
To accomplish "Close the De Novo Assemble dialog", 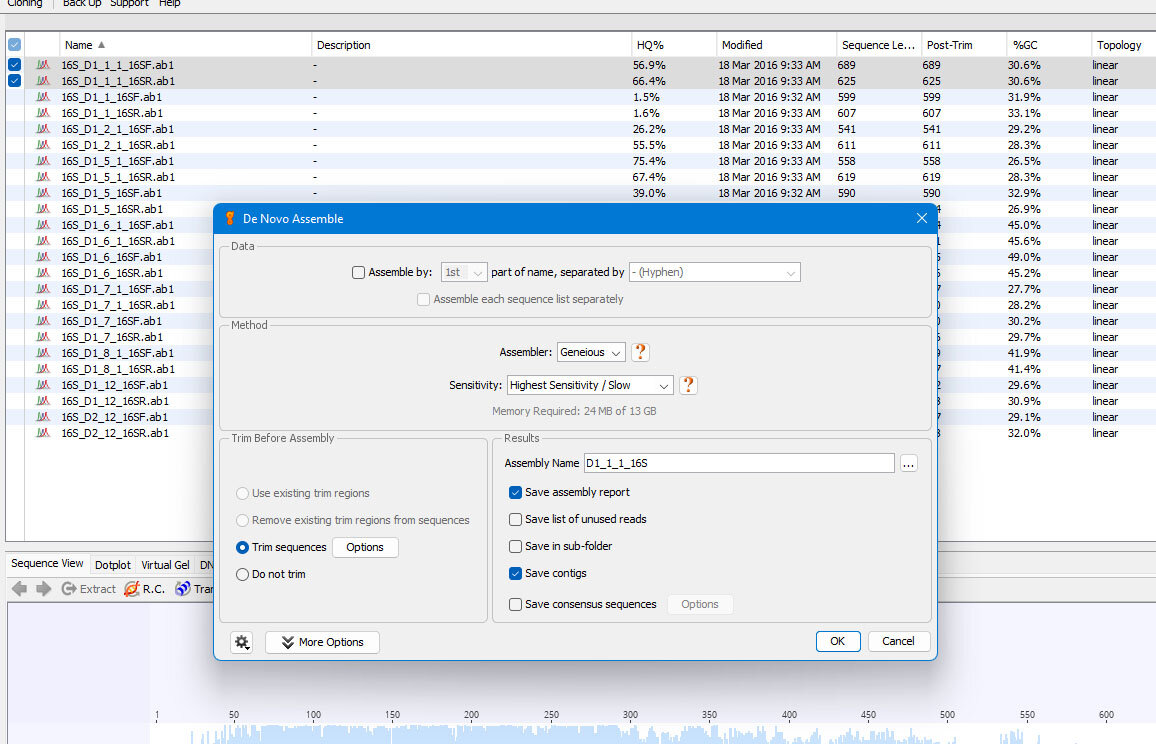I will point(922,218).
